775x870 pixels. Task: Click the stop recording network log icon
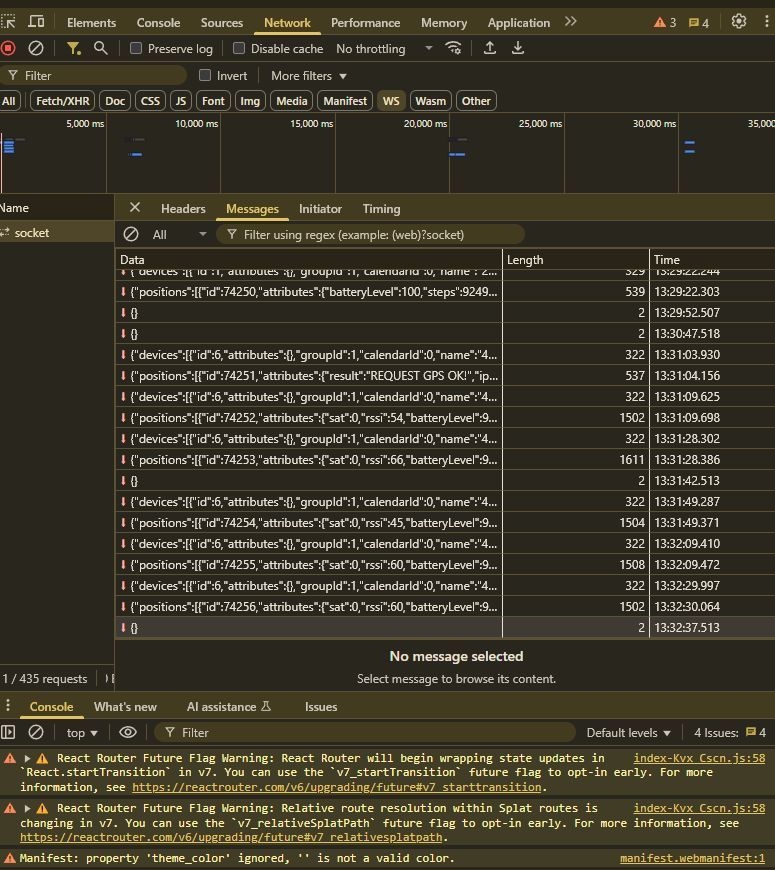point(8,48)
